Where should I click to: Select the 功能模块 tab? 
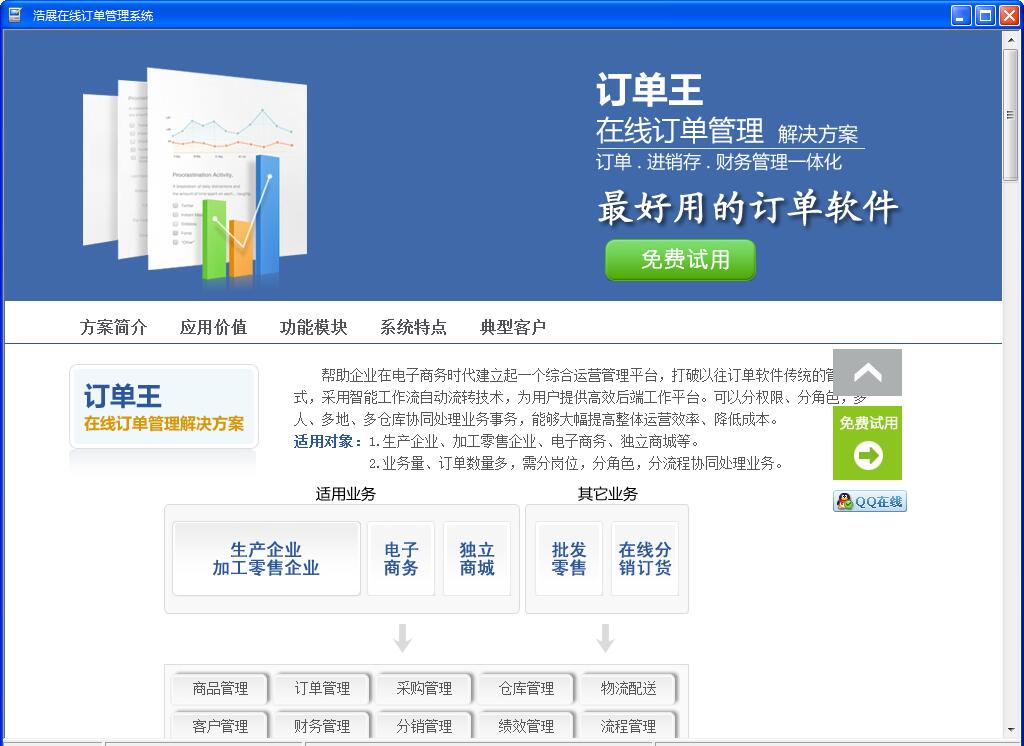(313, 327)
